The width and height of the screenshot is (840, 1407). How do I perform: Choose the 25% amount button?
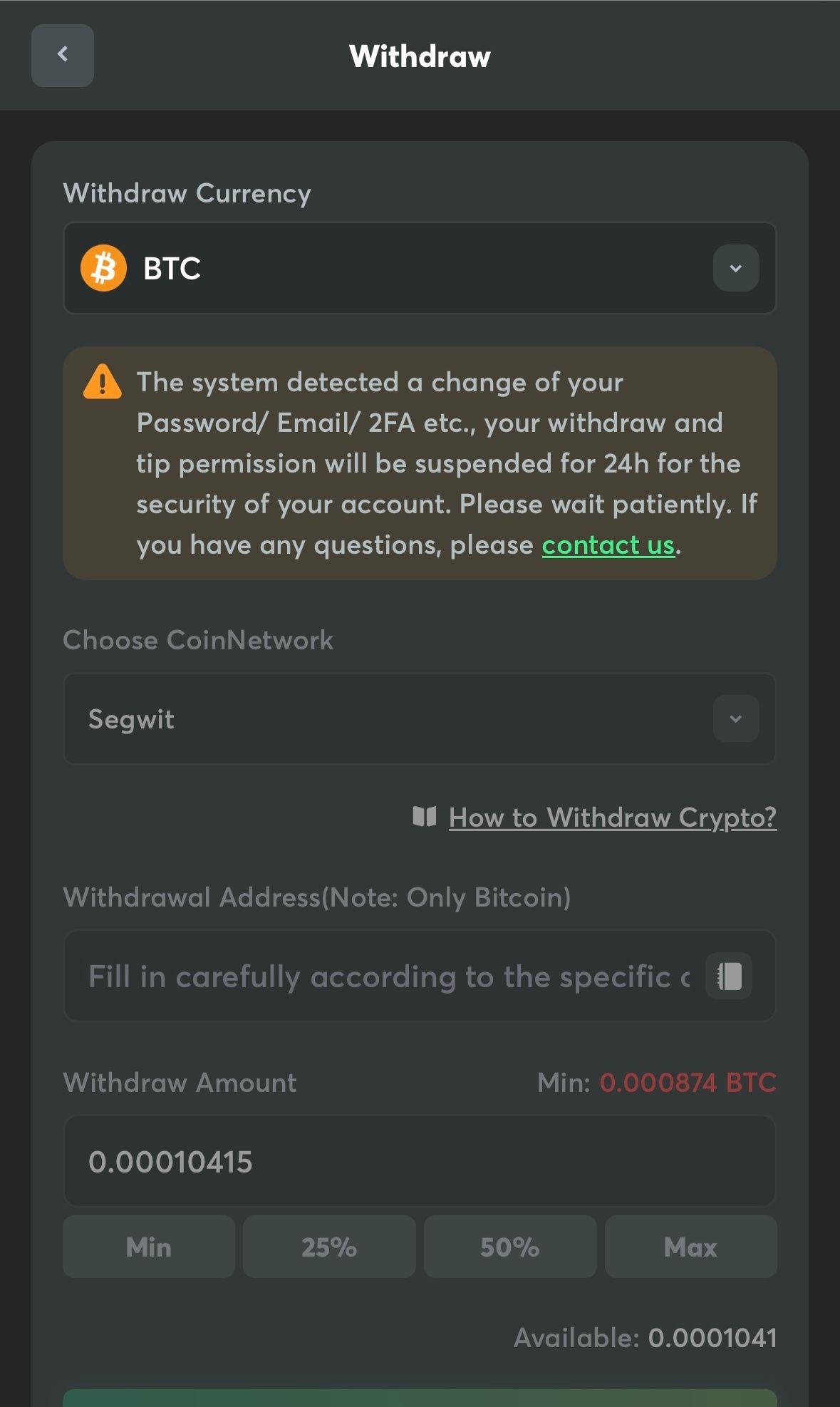[329, 1247]
